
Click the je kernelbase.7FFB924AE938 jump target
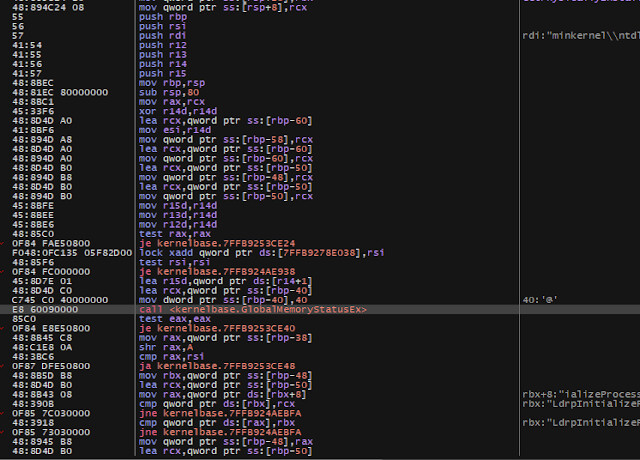pyautogui.click(x=210, y=271)
